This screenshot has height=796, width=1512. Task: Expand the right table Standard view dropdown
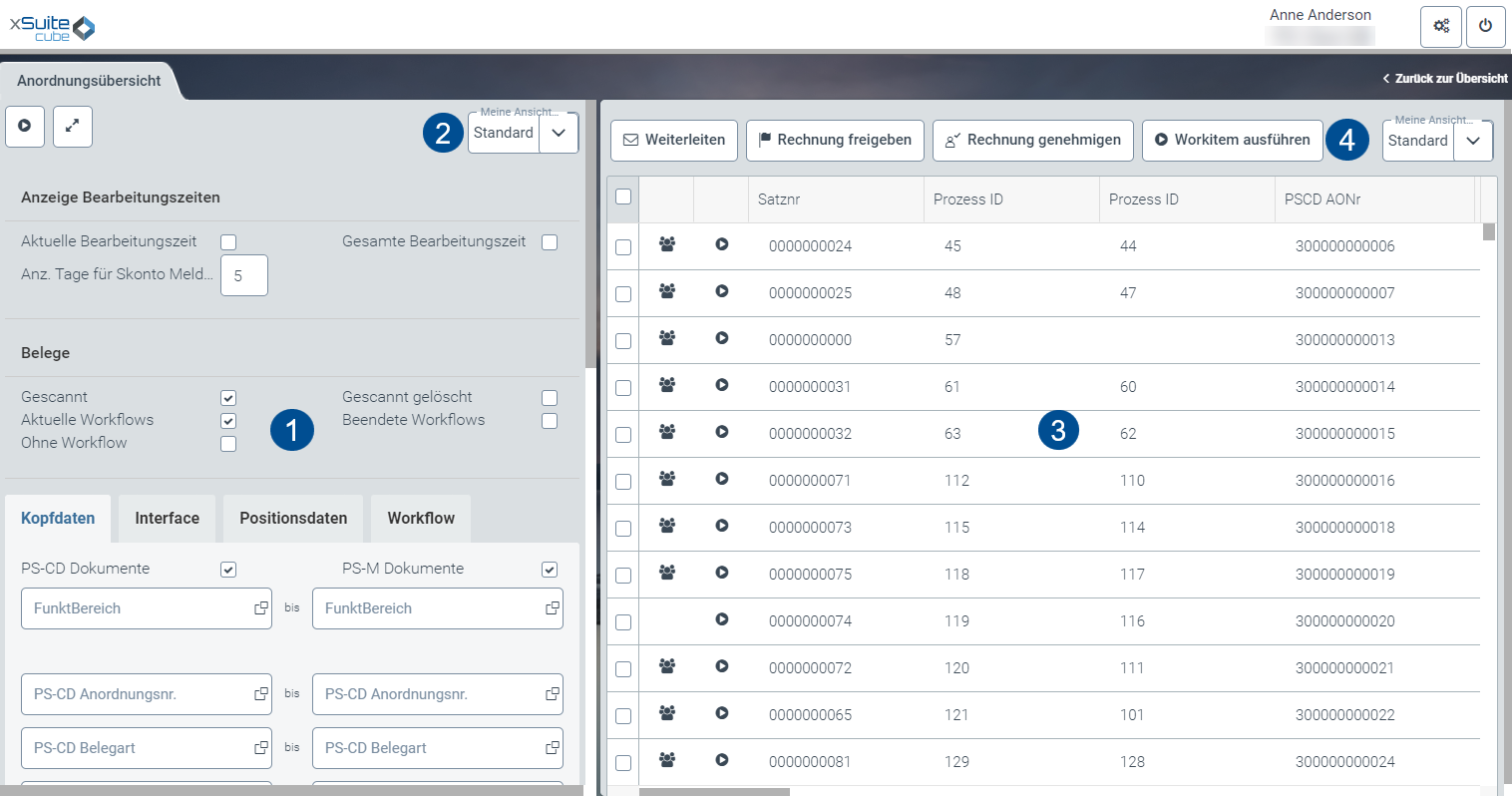[1473, 141]
